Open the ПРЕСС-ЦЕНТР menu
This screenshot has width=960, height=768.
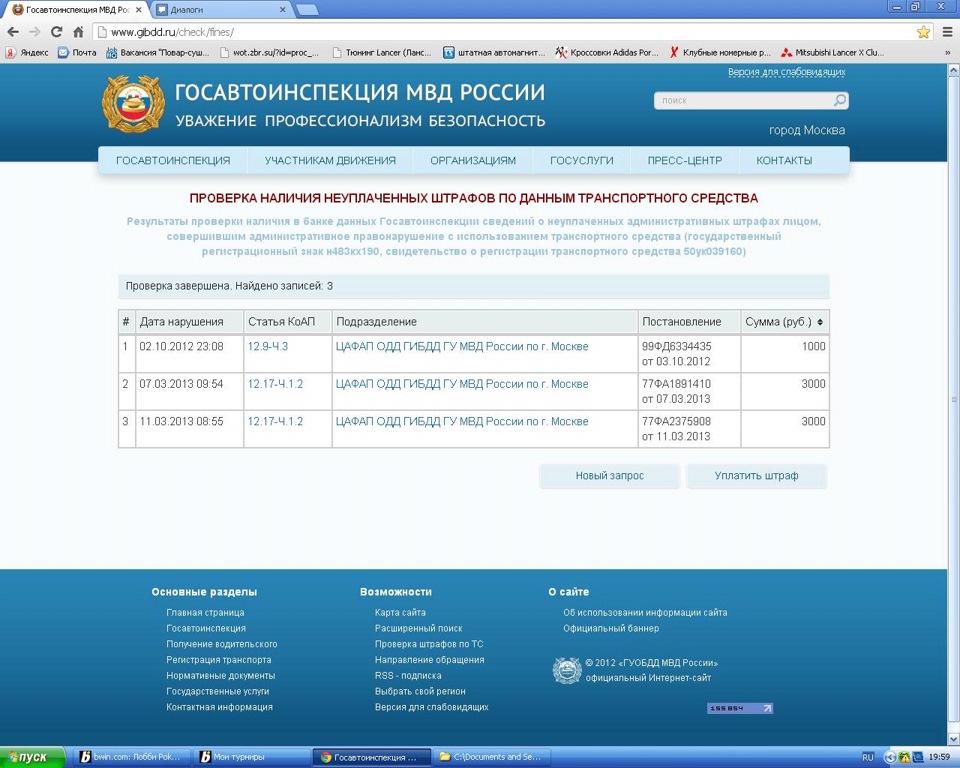click(684, 160)
